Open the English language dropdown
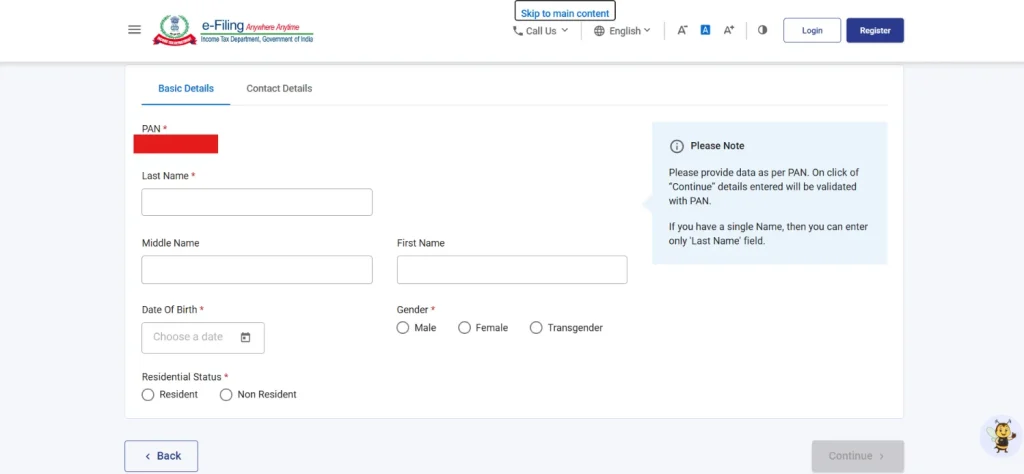1024x474 pixels. (622, 31)
